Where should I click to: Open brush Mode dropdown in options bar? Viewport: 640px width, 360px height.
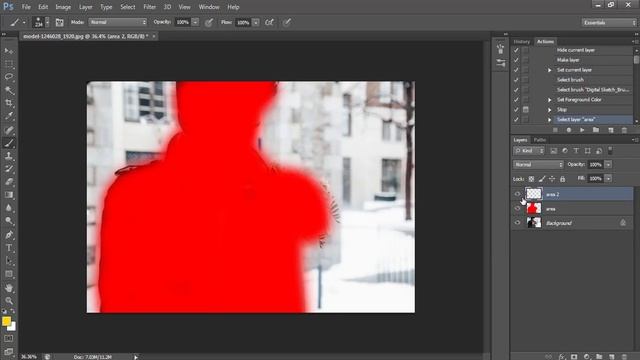pyautogui.click(x=118, y=22)
